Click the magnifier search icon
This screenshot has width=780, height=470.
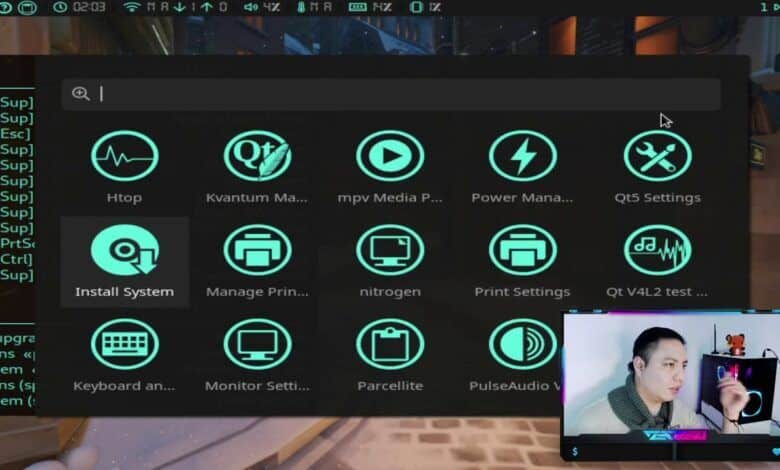coord(81,94)
